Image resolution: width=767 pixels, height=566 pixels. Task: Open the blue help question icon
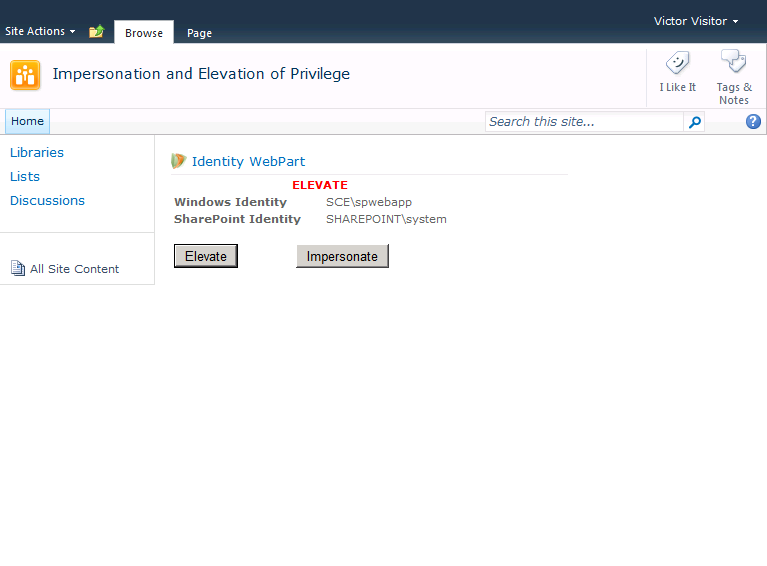pos(753,121)
